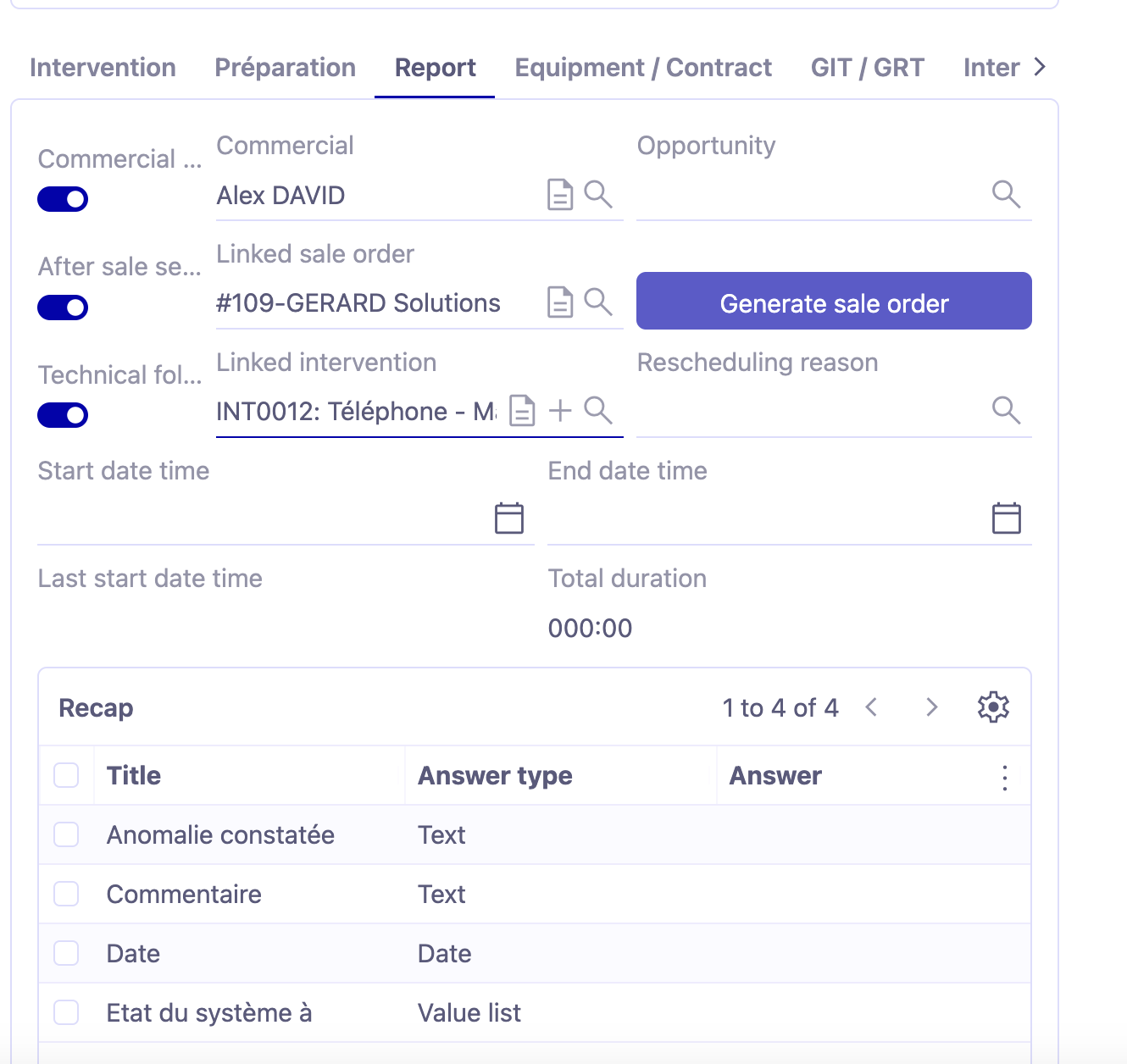Open End date time calendar picker
The width and height of the screenshot is (1127, 1064).
(1007, 518)
